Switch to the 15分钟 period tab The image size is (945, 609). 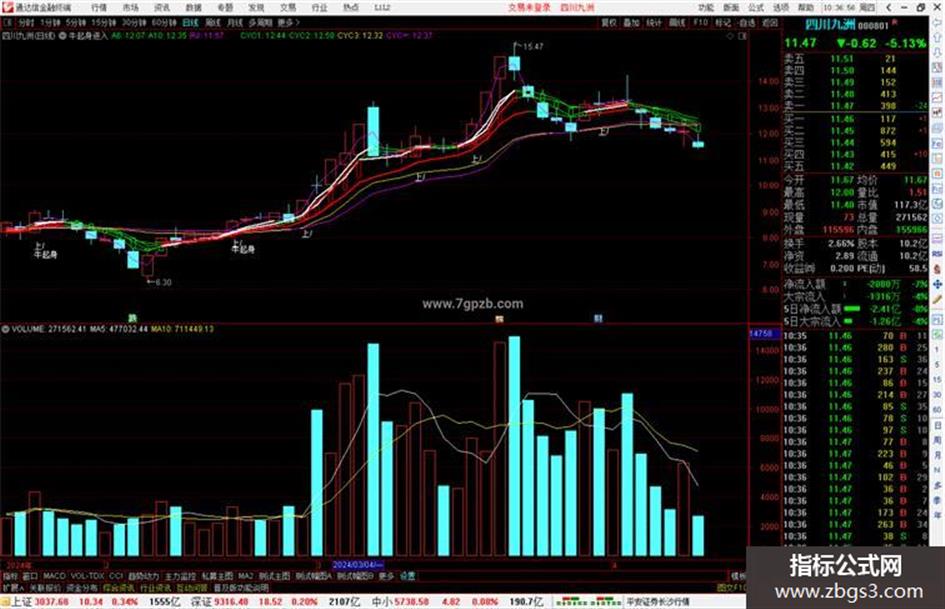104,23
